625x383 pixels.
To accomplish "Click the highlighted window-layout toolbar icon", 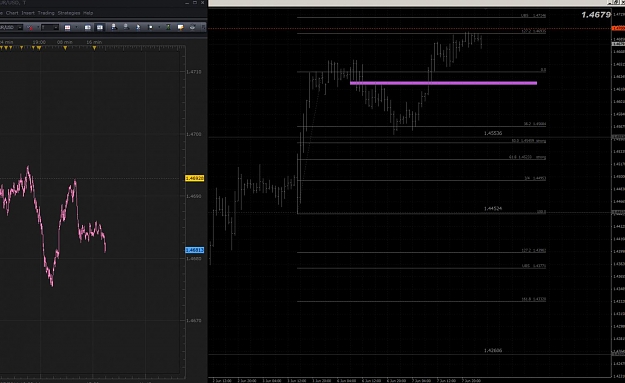I will pos(100,27).
